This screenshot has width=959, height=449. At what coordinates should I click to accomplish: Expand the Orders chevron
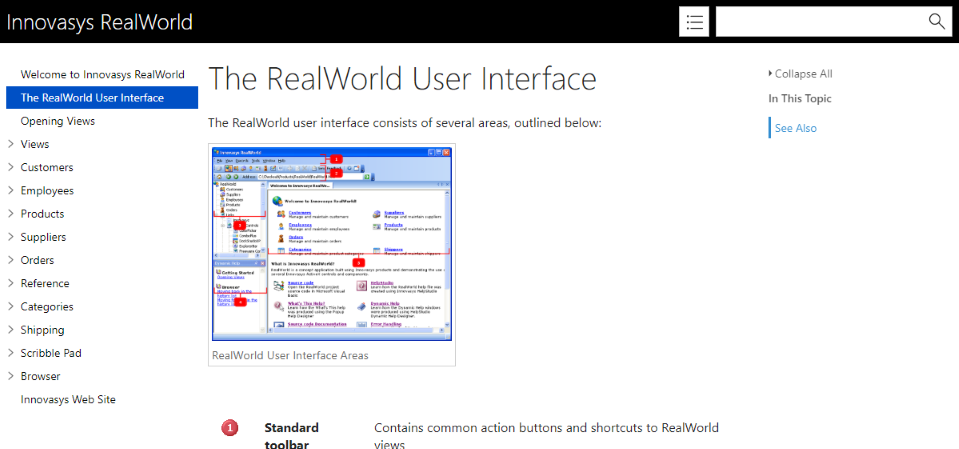11,261
